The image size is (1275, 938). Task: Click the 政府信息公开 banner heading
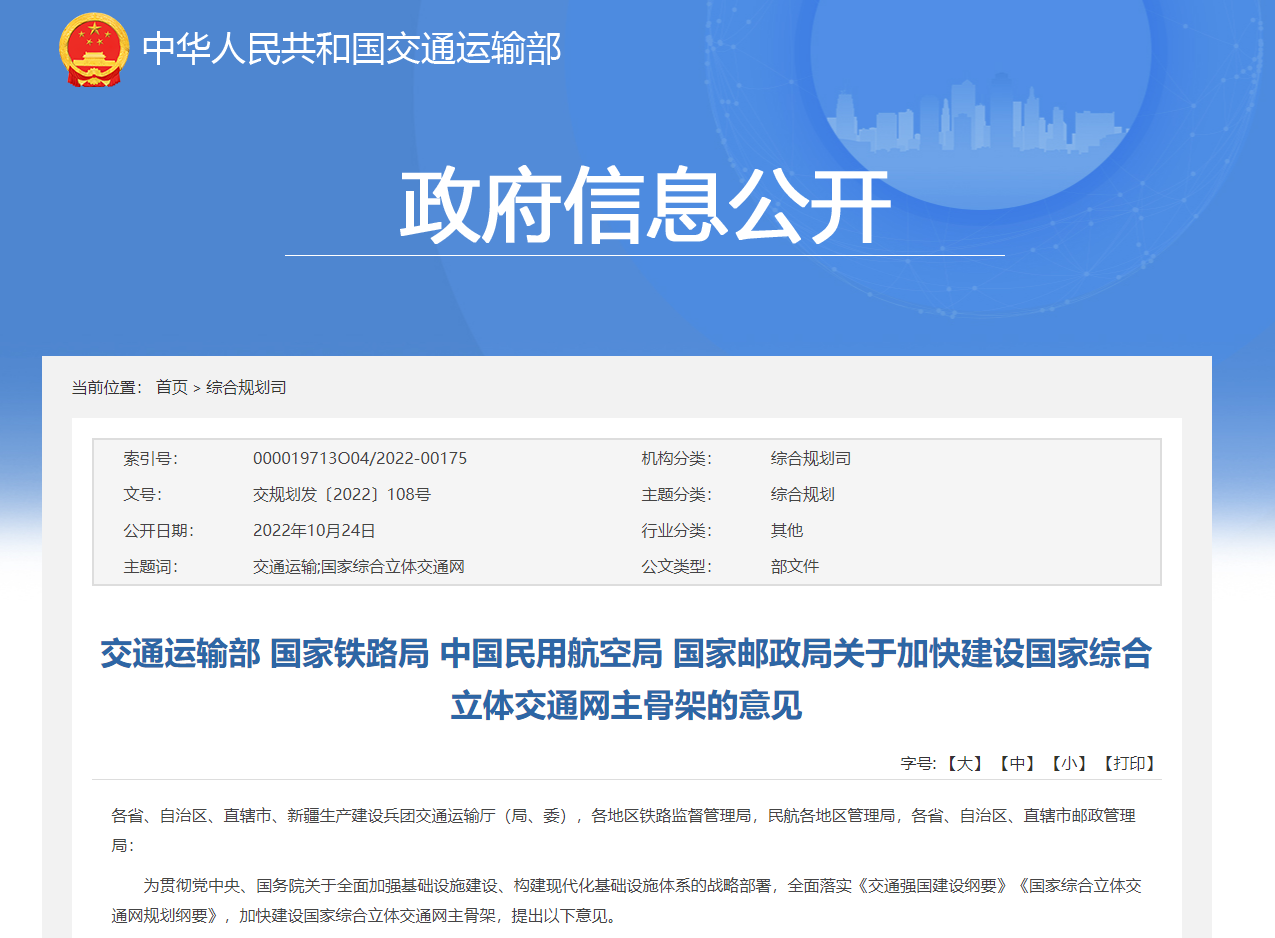pos(644,208)
